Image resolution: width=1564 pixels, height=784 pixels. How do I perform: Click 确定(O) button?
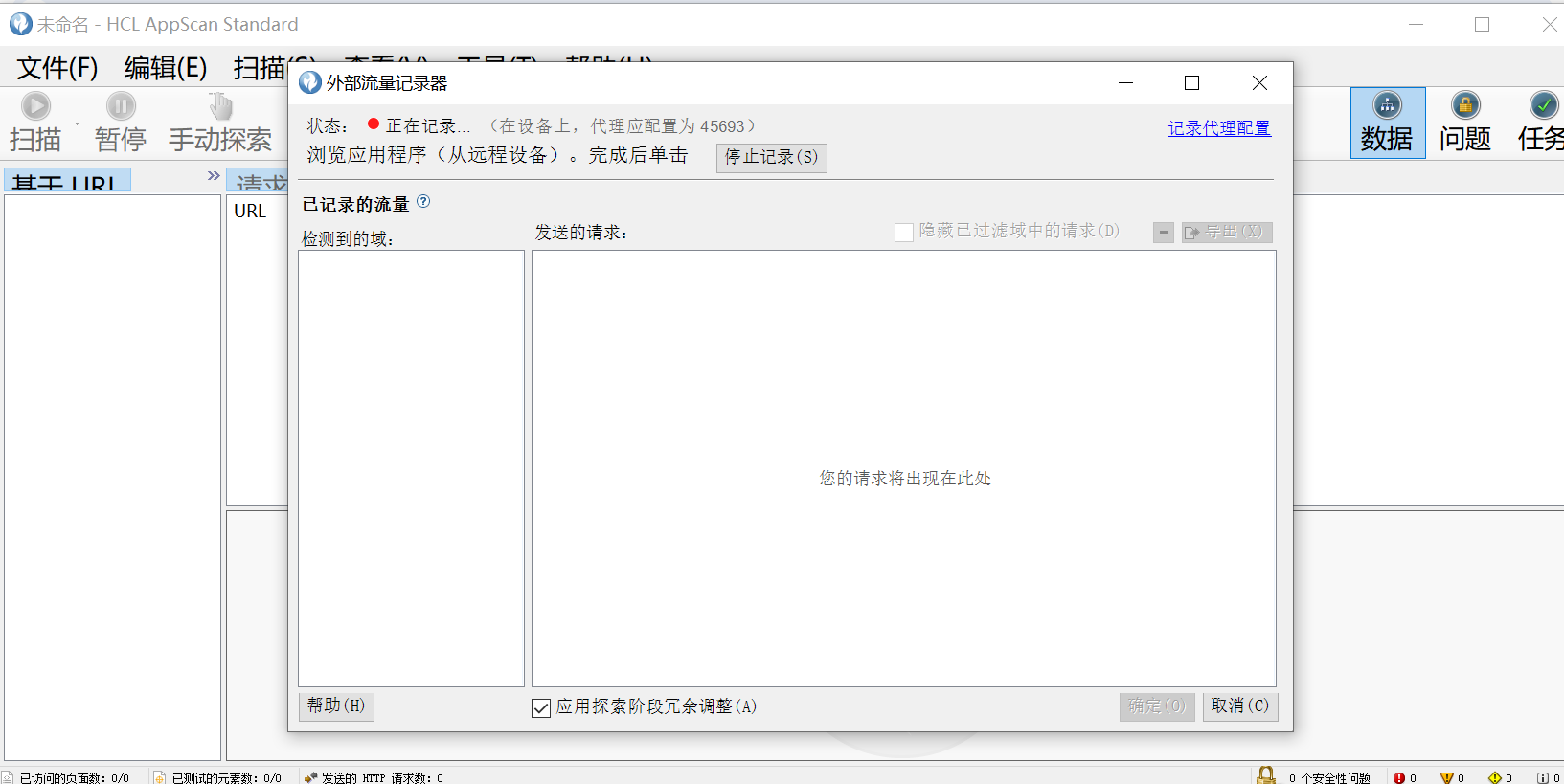click(1157, 706)
